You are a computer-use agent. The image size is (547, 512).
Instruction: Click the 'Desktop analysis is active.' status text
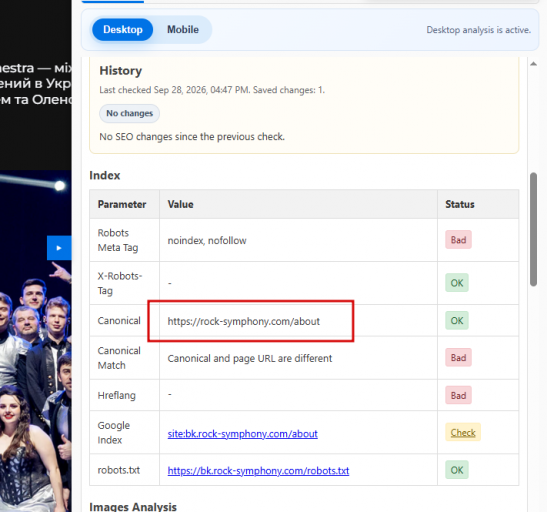click(479, 30)
